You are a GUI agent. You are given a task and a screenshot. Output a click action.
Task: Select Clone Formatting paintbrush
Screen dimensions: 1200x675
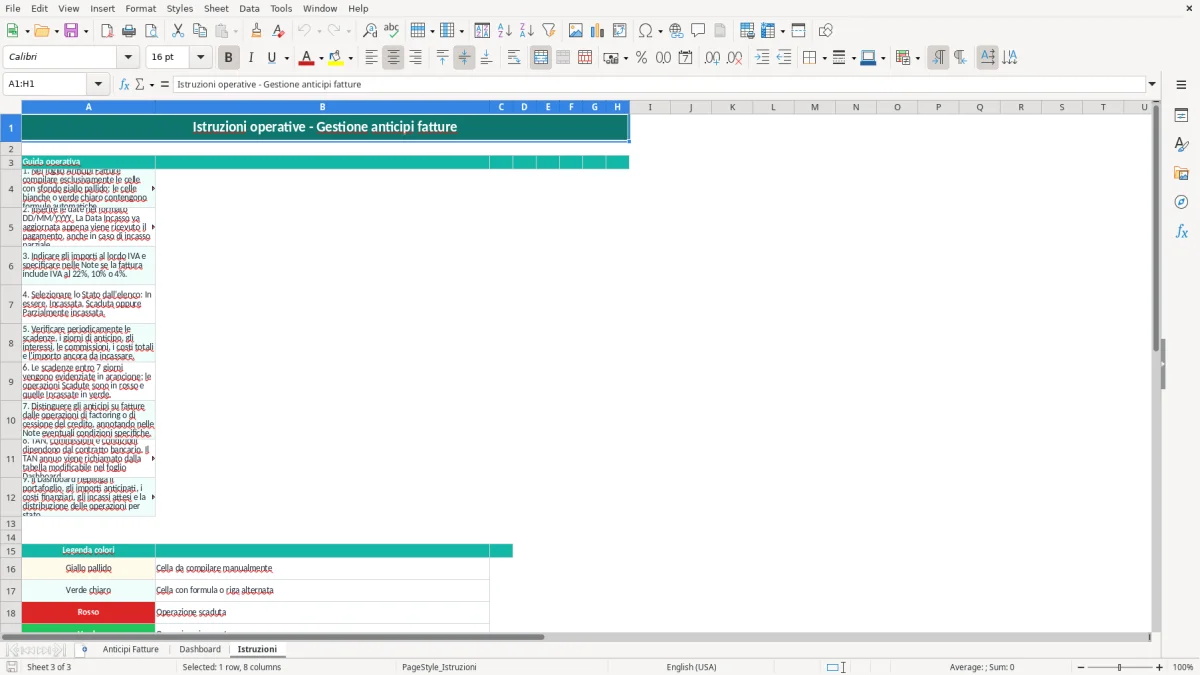(257, 31)
